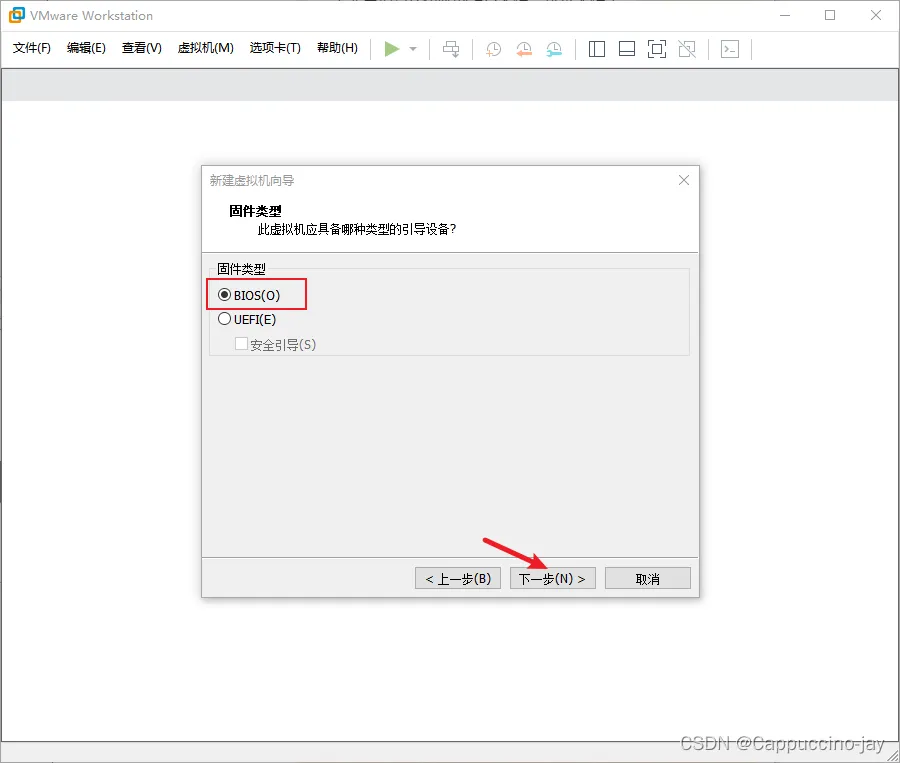Enter full screen mode icon
Image resolution: width=900 pixels, height=763 pixels.
[657, 49]
